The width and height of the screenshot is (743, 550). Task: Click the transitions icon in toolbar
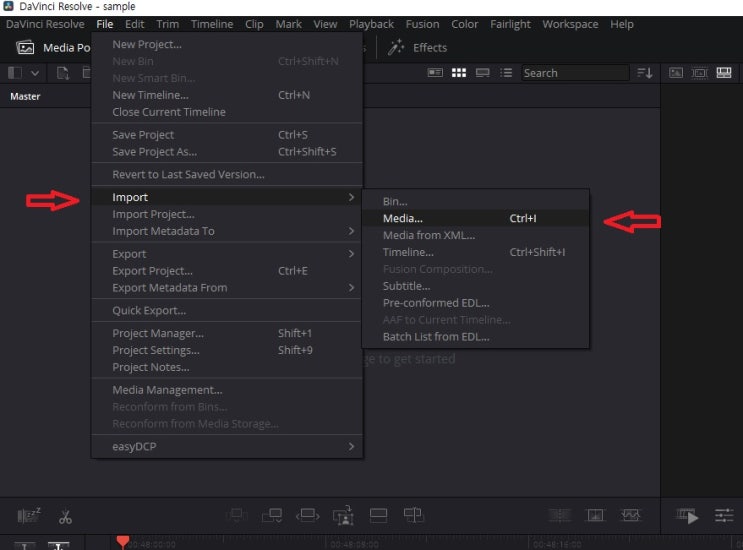click(560, 515)
